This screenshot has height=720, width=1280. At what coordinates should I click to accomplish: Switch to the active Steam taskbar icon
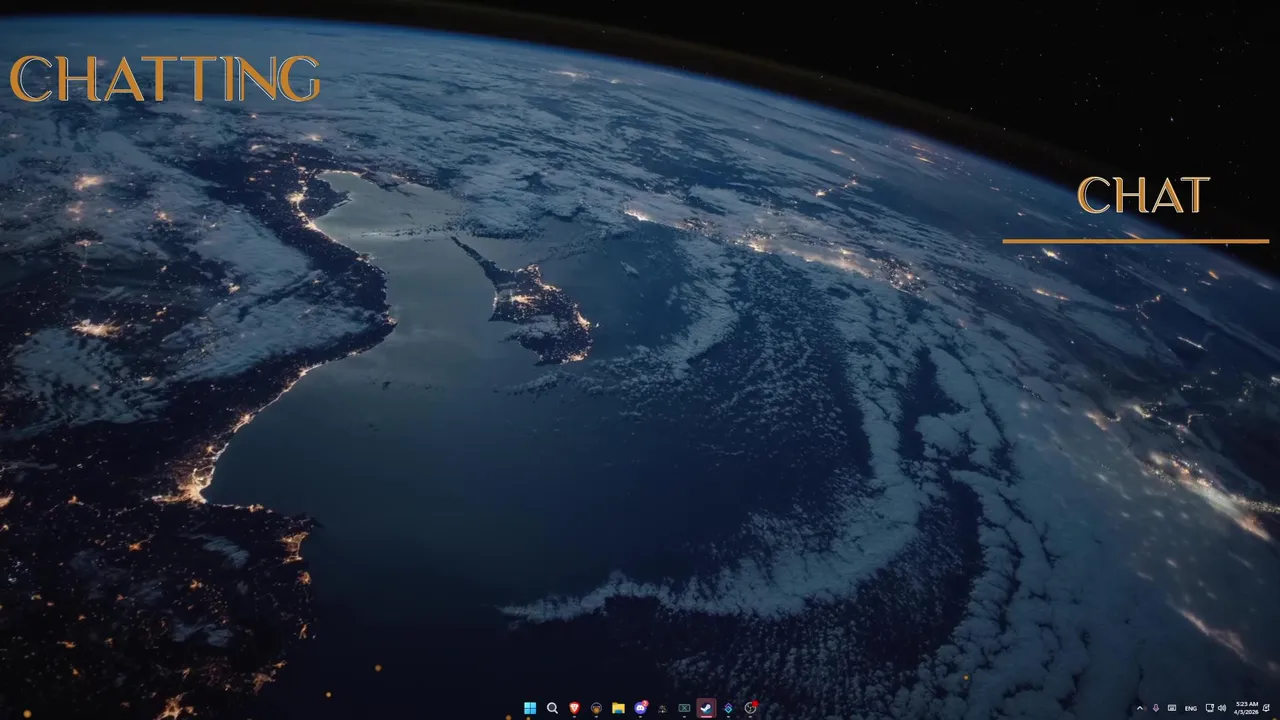(706, 708)
